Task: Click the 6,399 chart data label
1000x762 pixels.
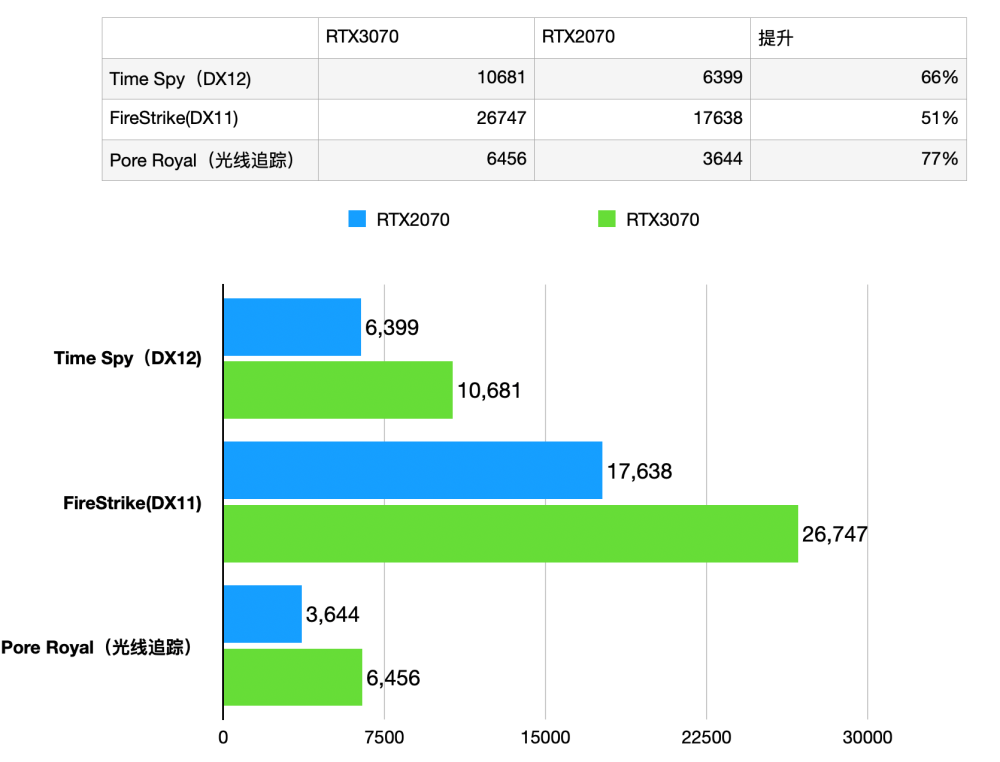Action: point(392,328)
